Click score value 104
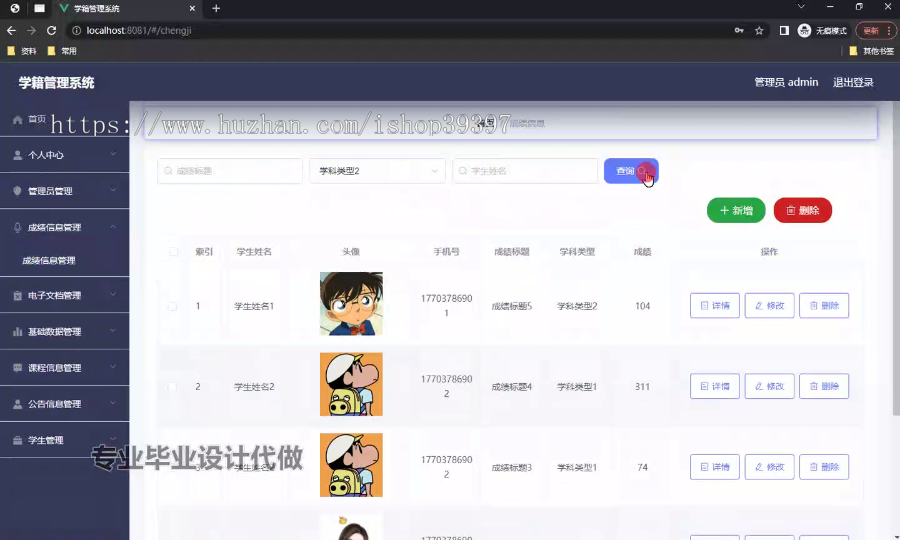The image size is (900, 540). click(x=642, y=306)
